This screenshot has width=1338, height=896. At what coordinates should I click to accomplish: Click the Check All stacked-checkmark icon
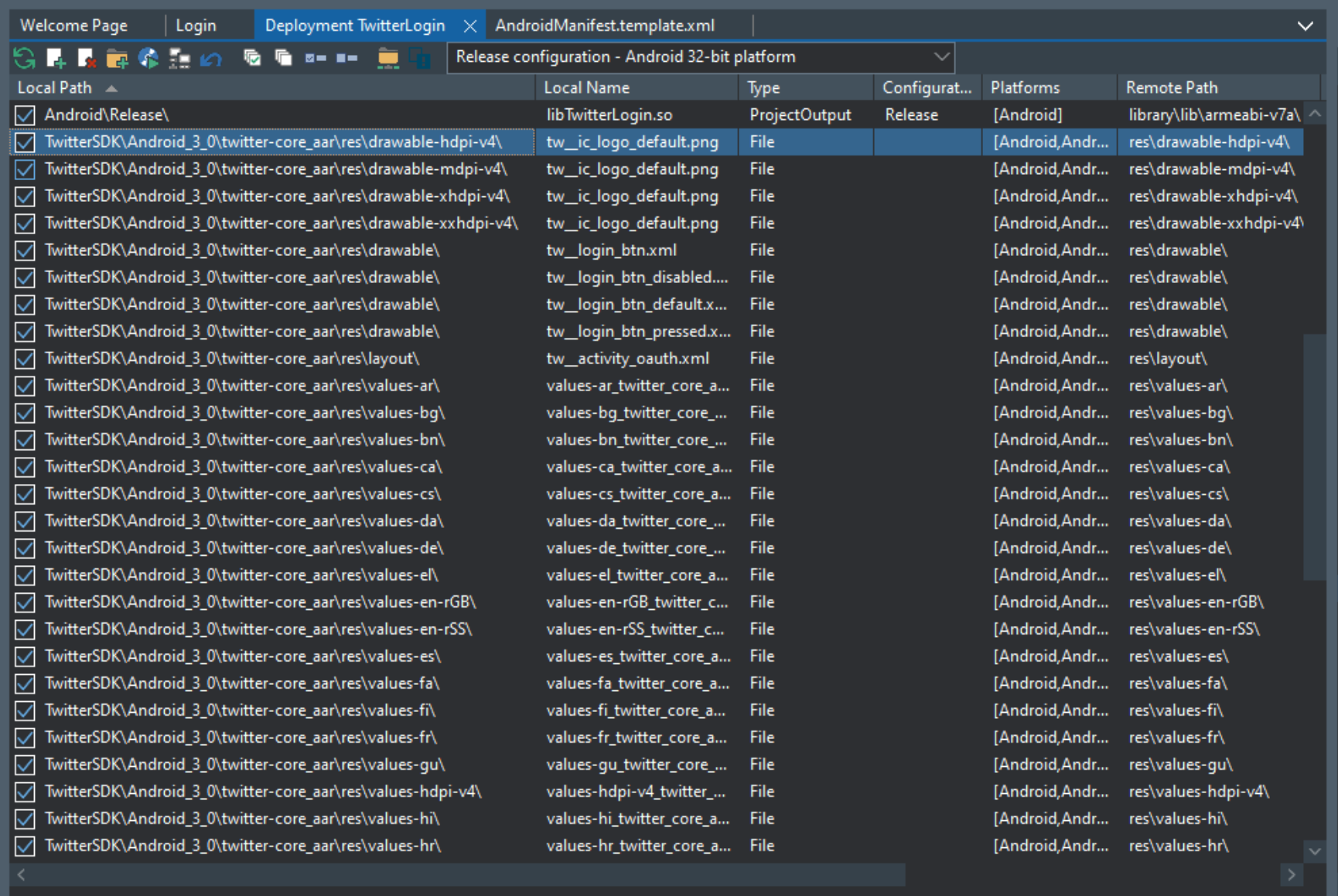252,58
